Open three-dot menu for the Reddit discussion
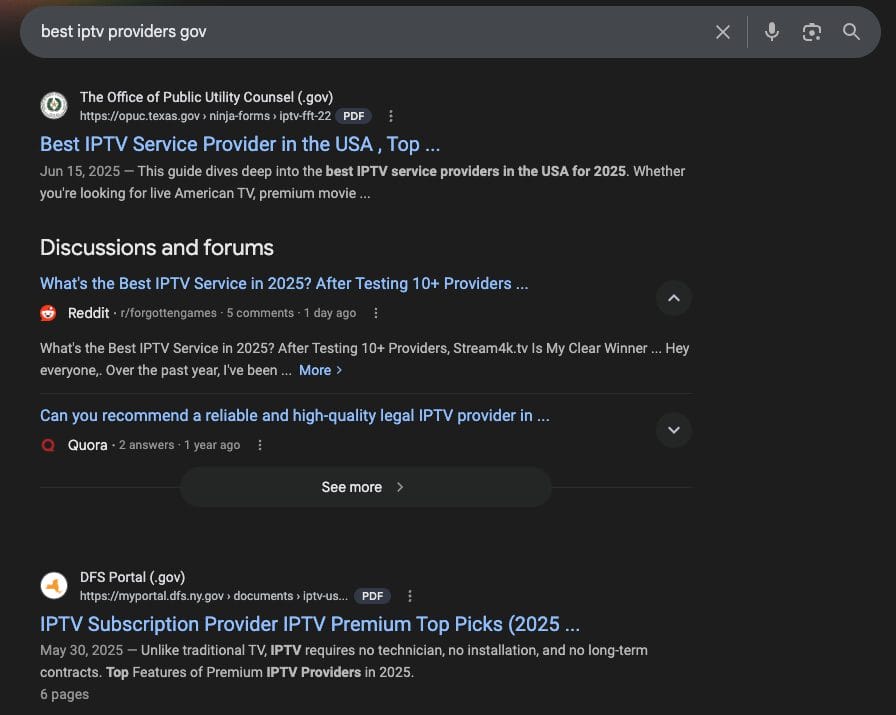Image resolution: width=896 pixels, height=715 pixels. 376,313
